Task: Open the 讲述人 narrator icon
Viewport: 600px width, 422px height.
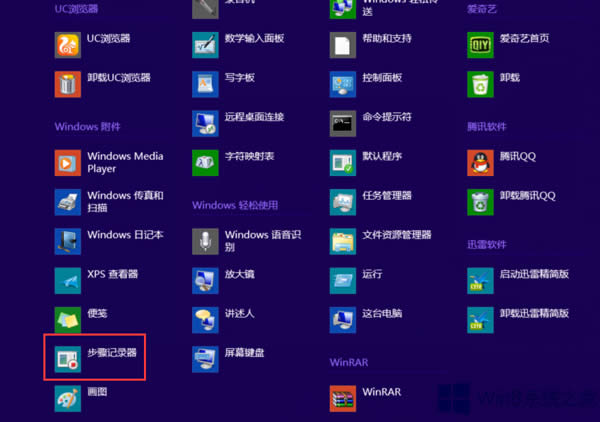Action: point(205,320)
